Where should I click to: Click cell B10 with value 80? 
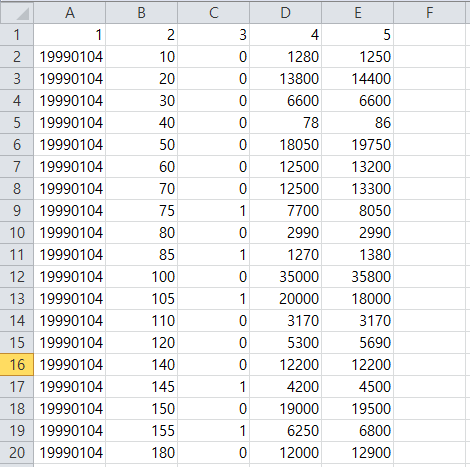tap(142, 233)
